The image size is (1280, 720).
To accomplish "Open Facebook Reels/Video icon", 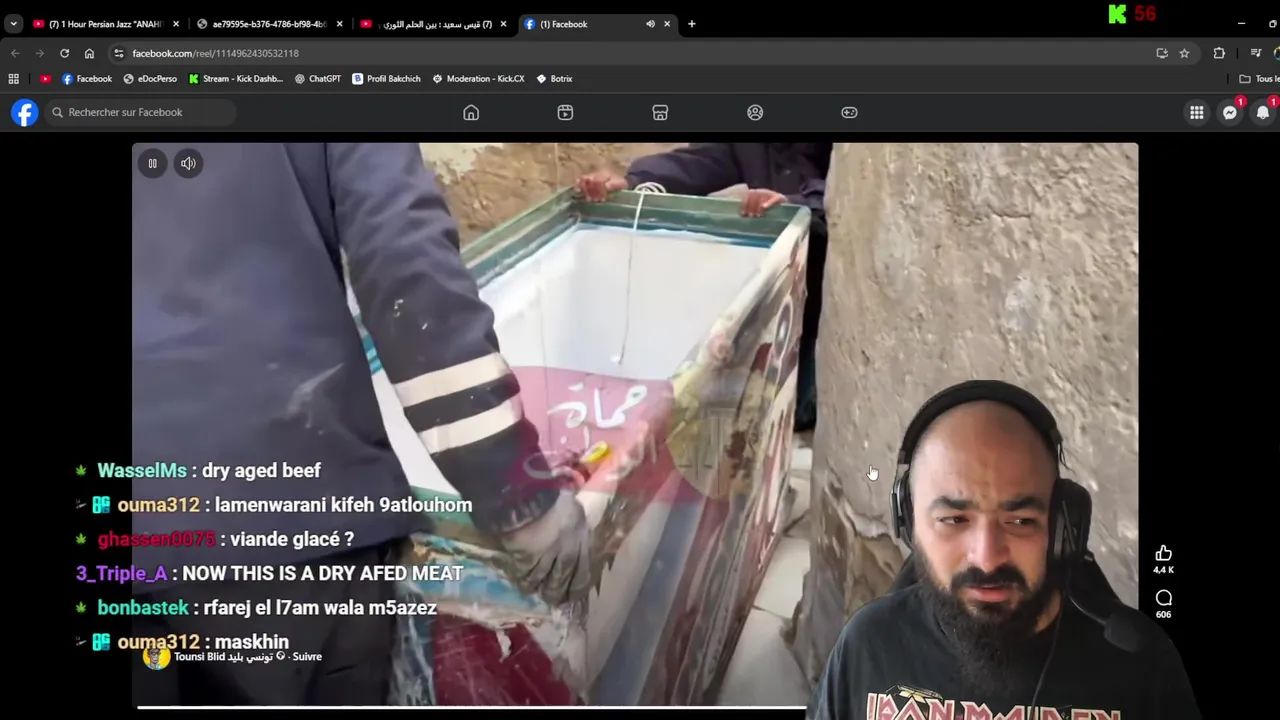I will 565,113.
